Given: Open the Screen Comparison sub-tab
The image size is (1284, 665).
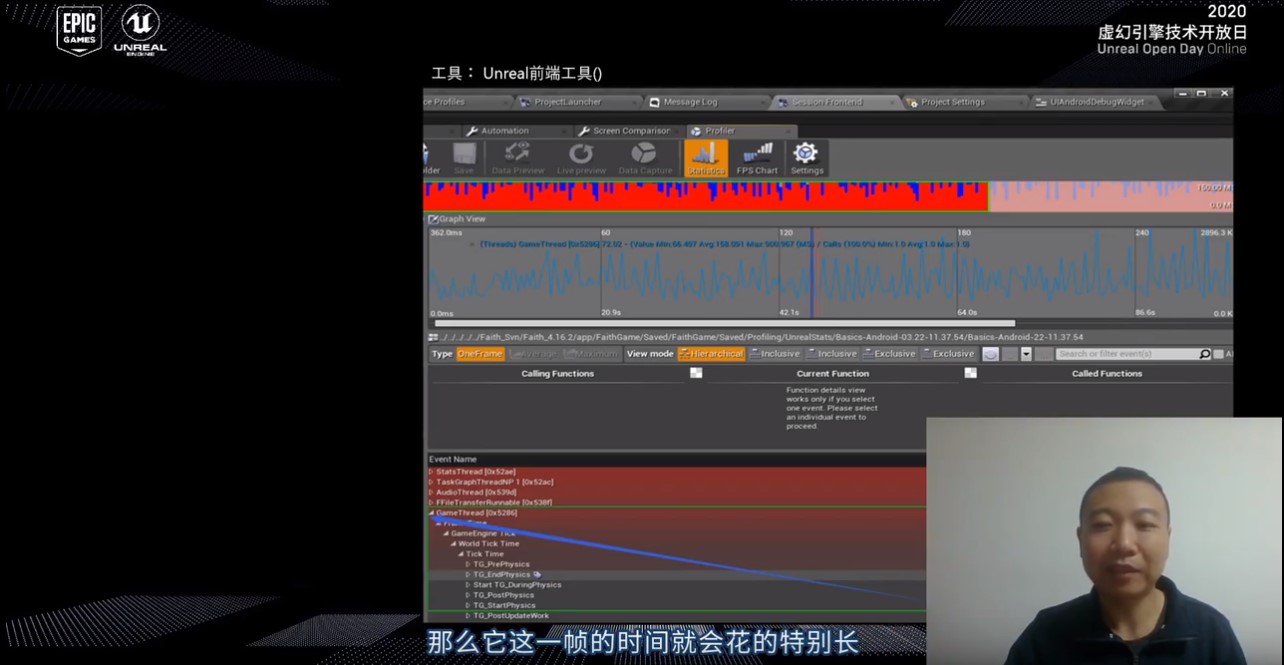Looking at the screenshot, I should 631,131.
